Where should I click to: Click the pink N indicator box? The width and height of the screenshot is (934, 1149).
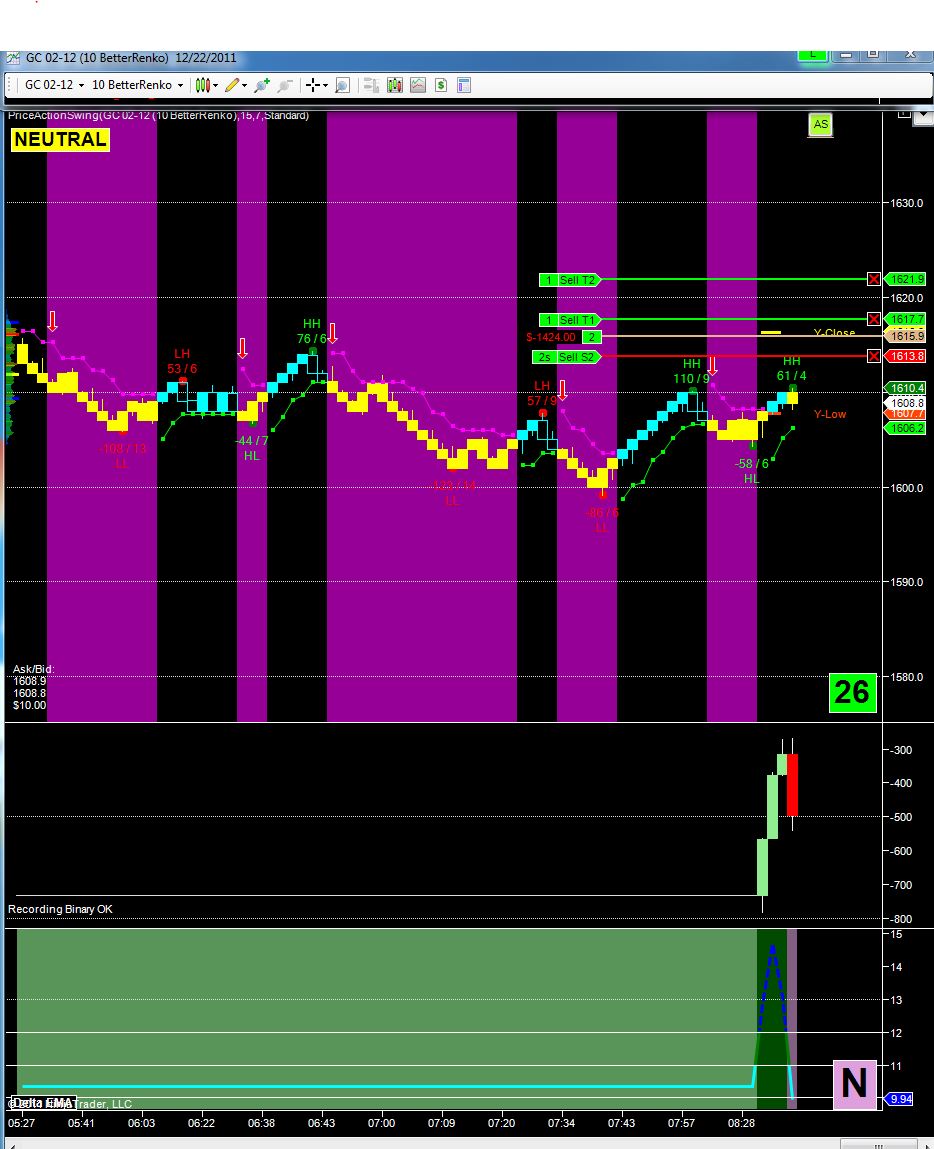point(855,1084)
